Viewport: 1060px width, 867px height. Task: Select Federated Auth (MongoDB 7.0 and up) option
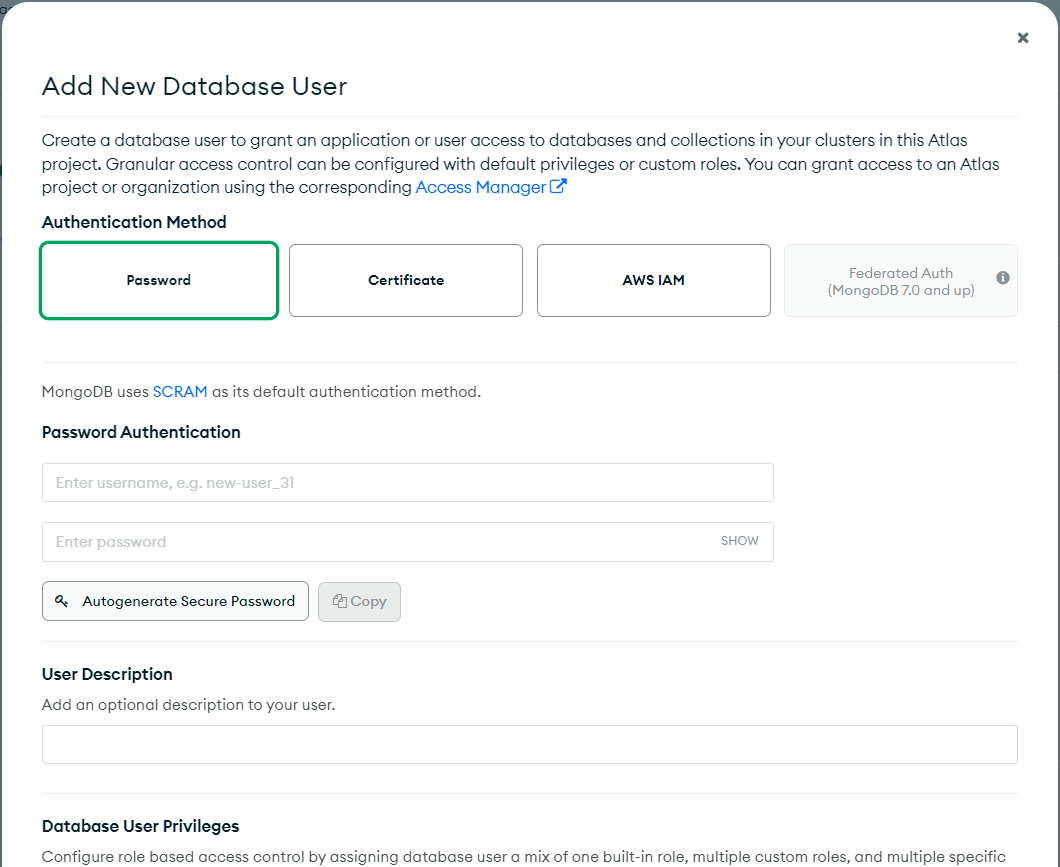click(900, 280)
